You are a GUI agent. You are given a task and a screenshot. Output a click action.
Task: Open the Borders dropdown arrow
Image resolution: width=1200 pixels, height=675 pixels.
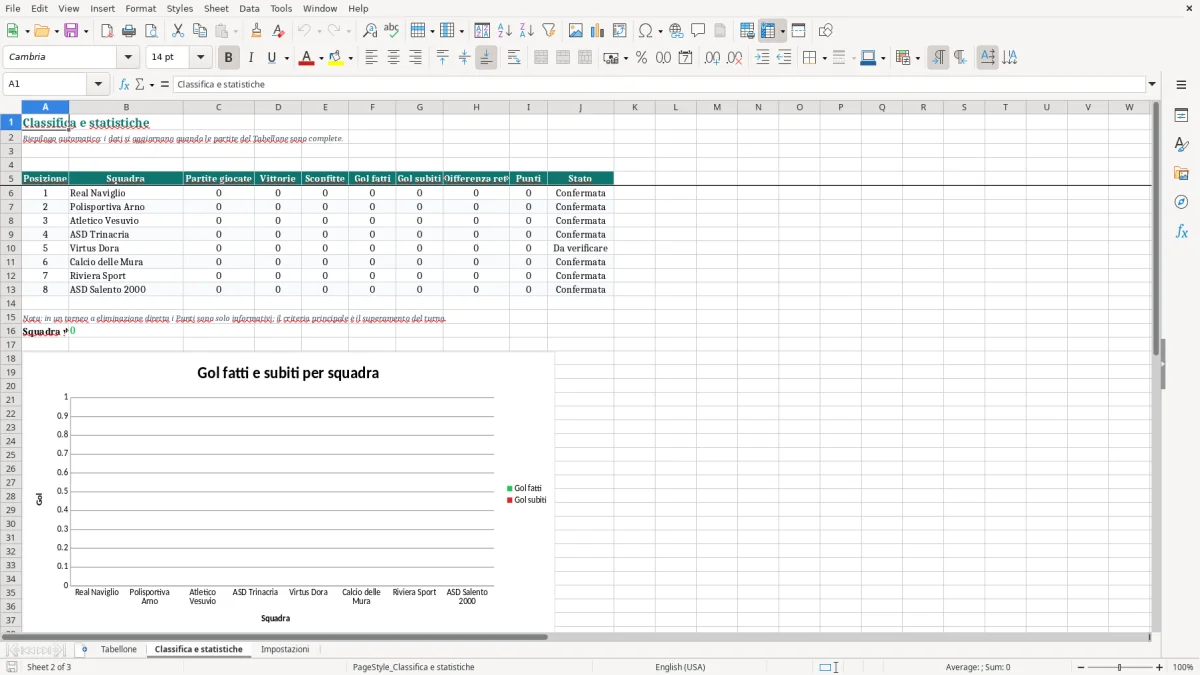pos(823,58)
